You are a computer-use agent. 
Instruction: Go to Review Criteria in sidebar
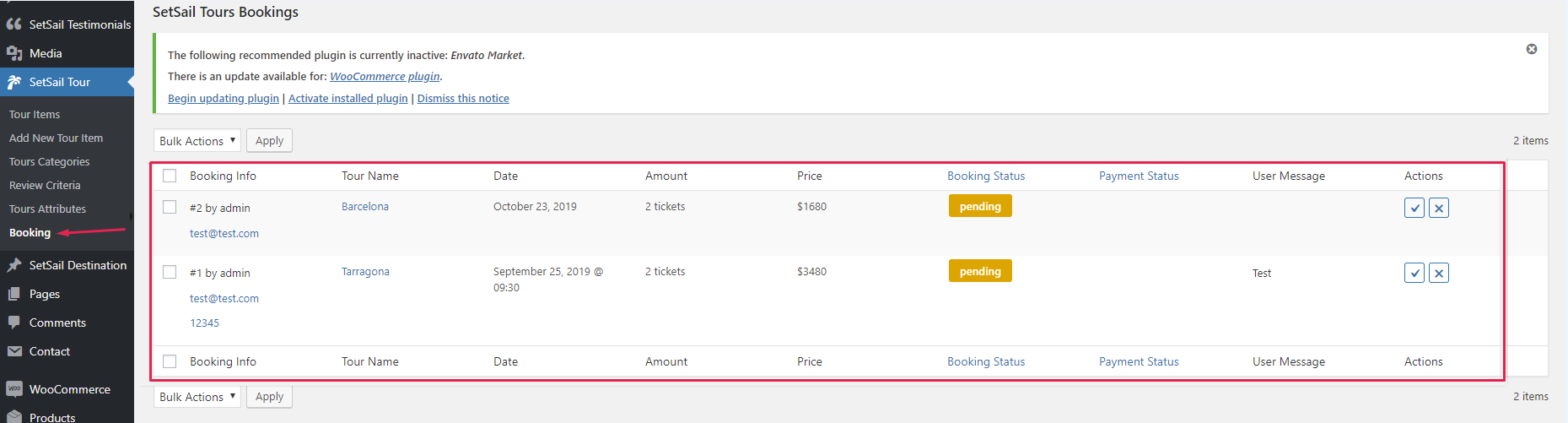pos(45,185)
